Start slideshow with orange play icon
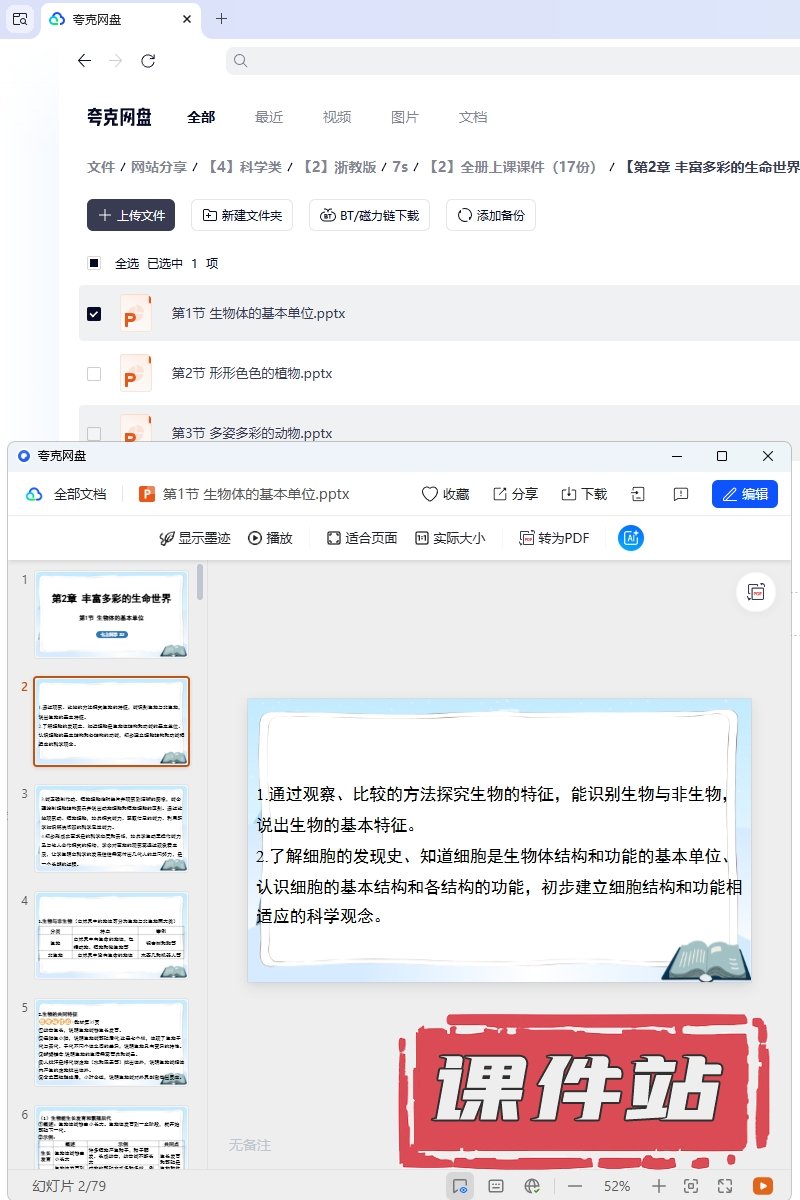This screenshot has width=800, height=1200. pos(763,1186)
